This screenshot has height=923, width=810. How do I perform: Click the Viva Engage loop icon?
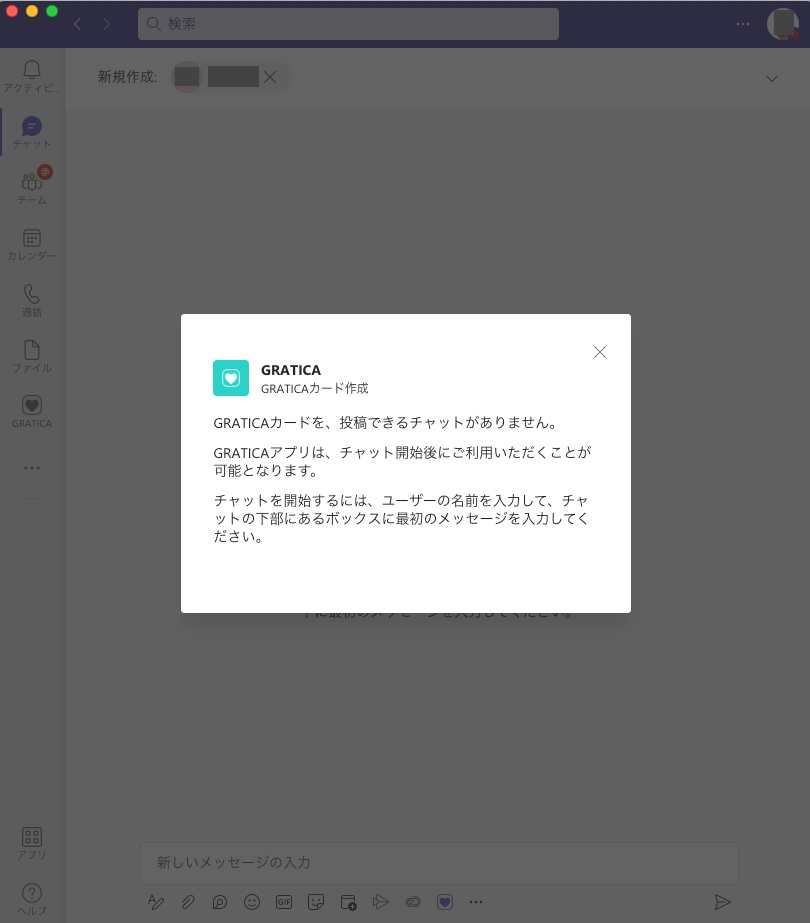(x=413, y=902)
